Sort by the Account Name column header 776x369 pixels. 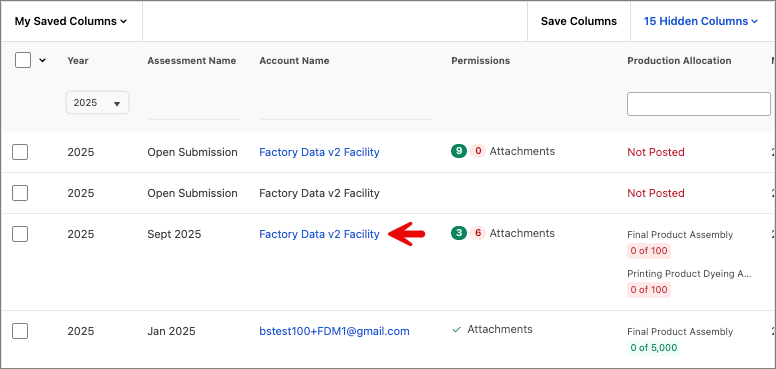[x=294, y=61]
